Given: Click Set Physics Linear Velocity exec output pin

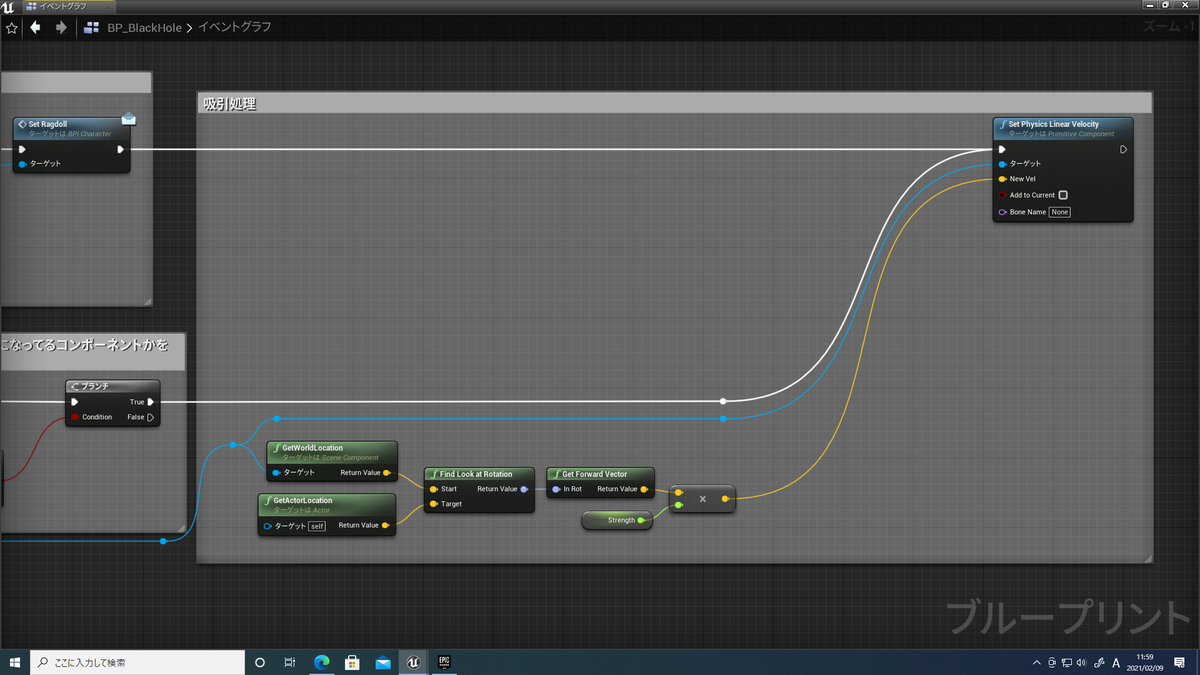Looking at the screenshot, I should pyautogui.click(x=1123, y=149).
